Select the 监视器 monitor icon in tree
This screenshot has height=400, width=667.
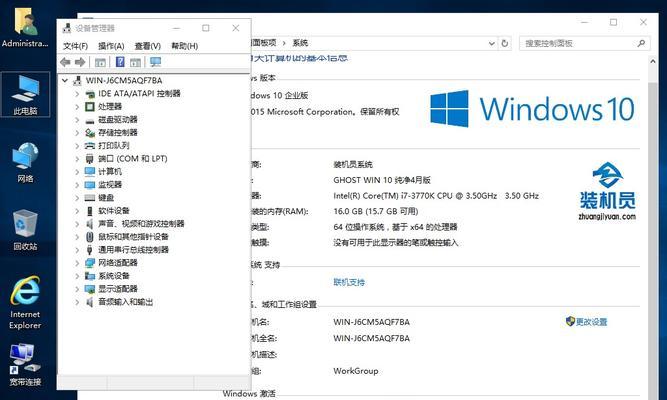(90, 185)
